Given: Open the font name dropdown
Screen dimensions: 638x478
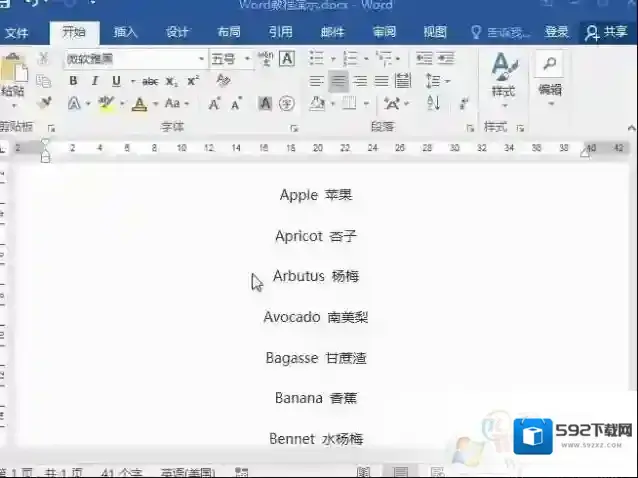Looking at the screenshot, I should pos(202,59).
